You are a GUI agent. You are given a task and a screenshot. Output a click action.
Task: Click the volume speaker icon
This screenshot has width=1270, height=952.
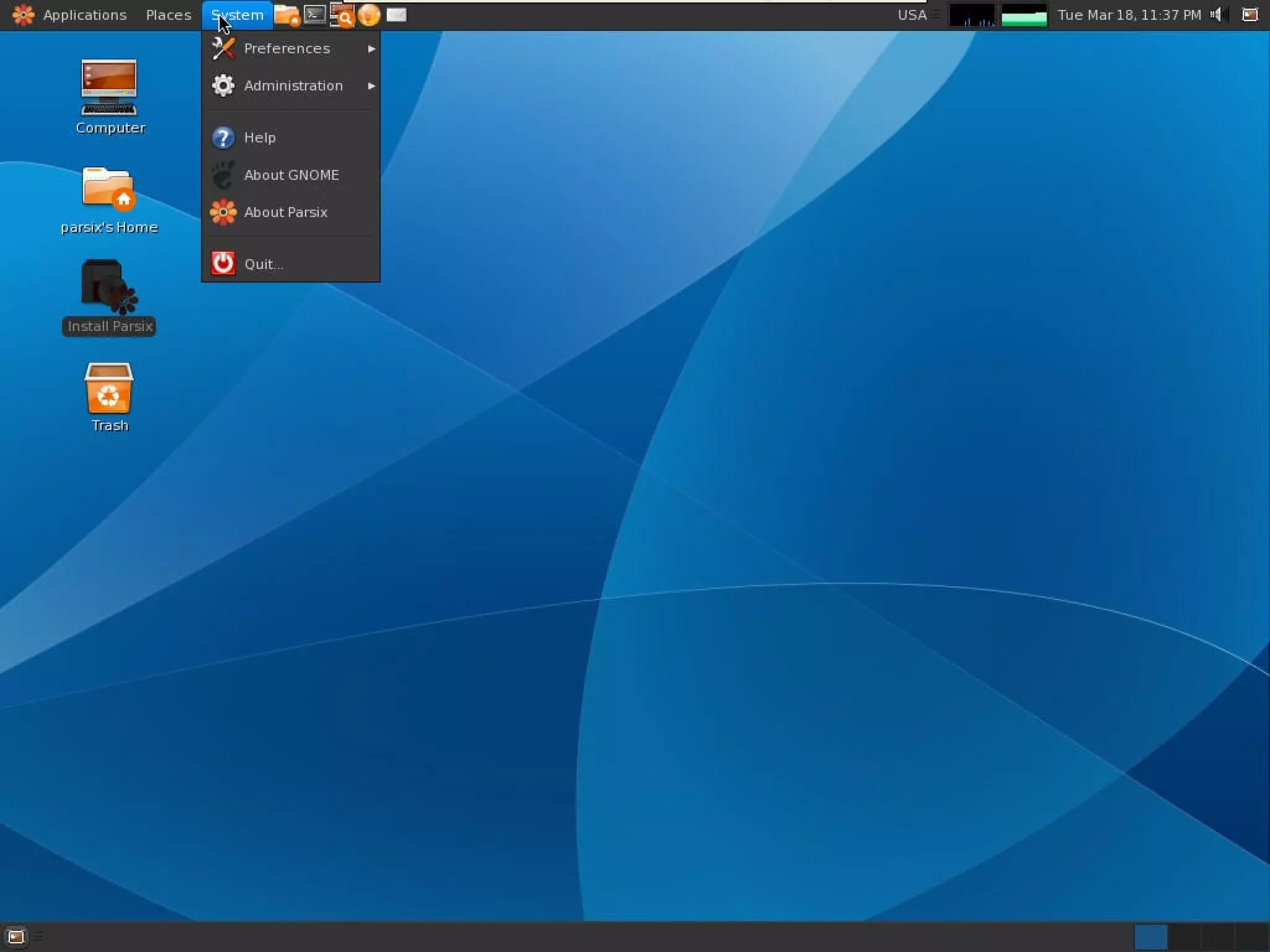(1216, 15)
